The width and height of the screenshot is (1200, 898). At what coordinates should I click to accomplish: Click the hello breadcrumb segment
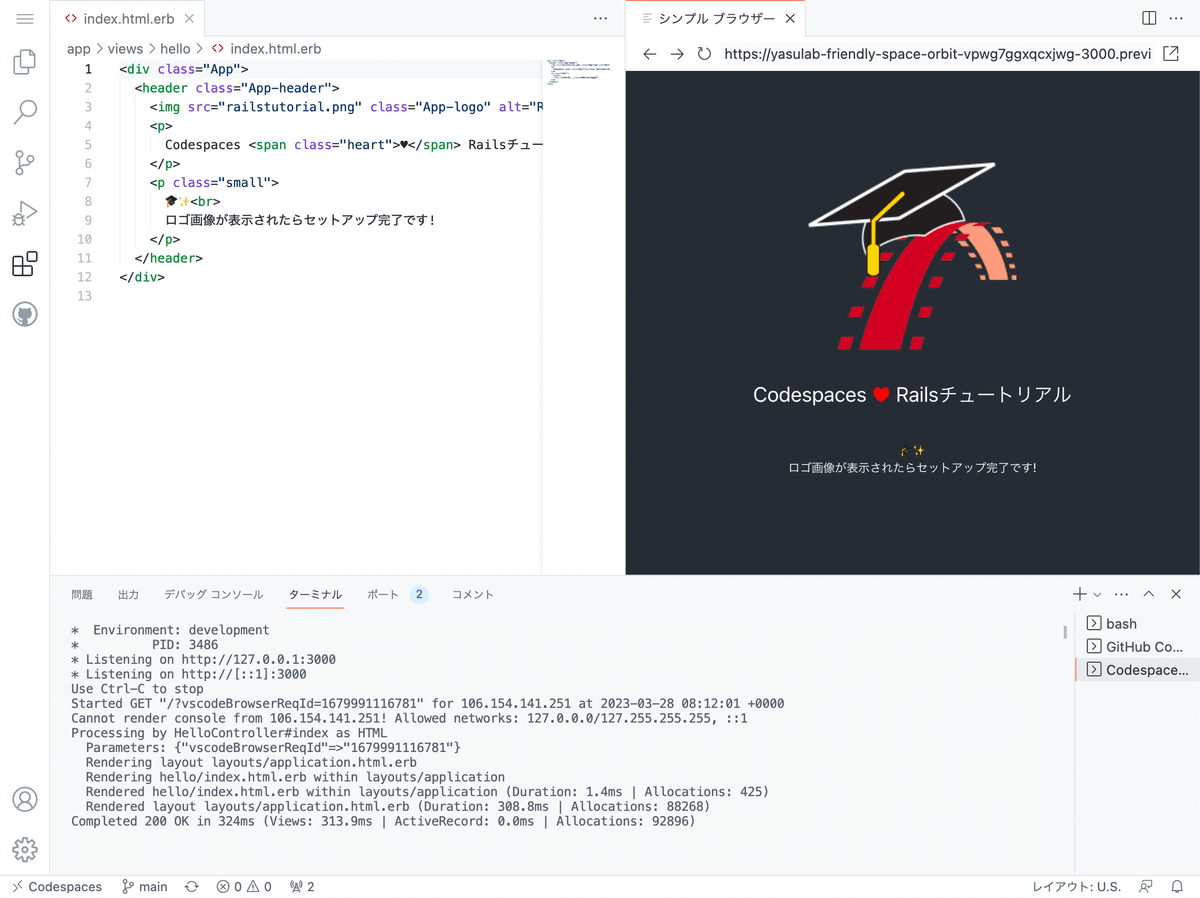coord(176,49)
